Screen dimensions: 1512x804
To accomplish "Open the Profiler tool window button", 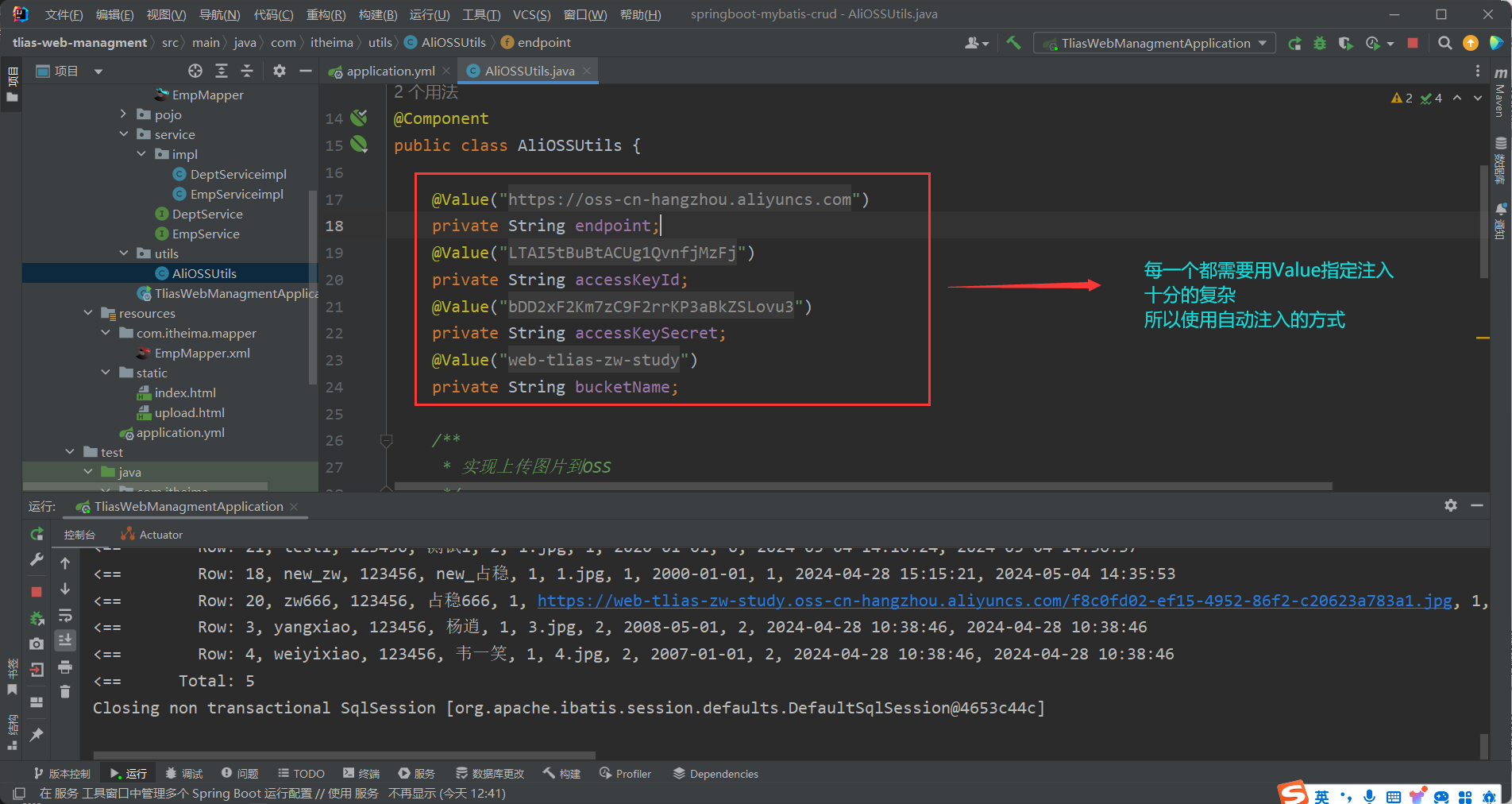I will 626,774.
